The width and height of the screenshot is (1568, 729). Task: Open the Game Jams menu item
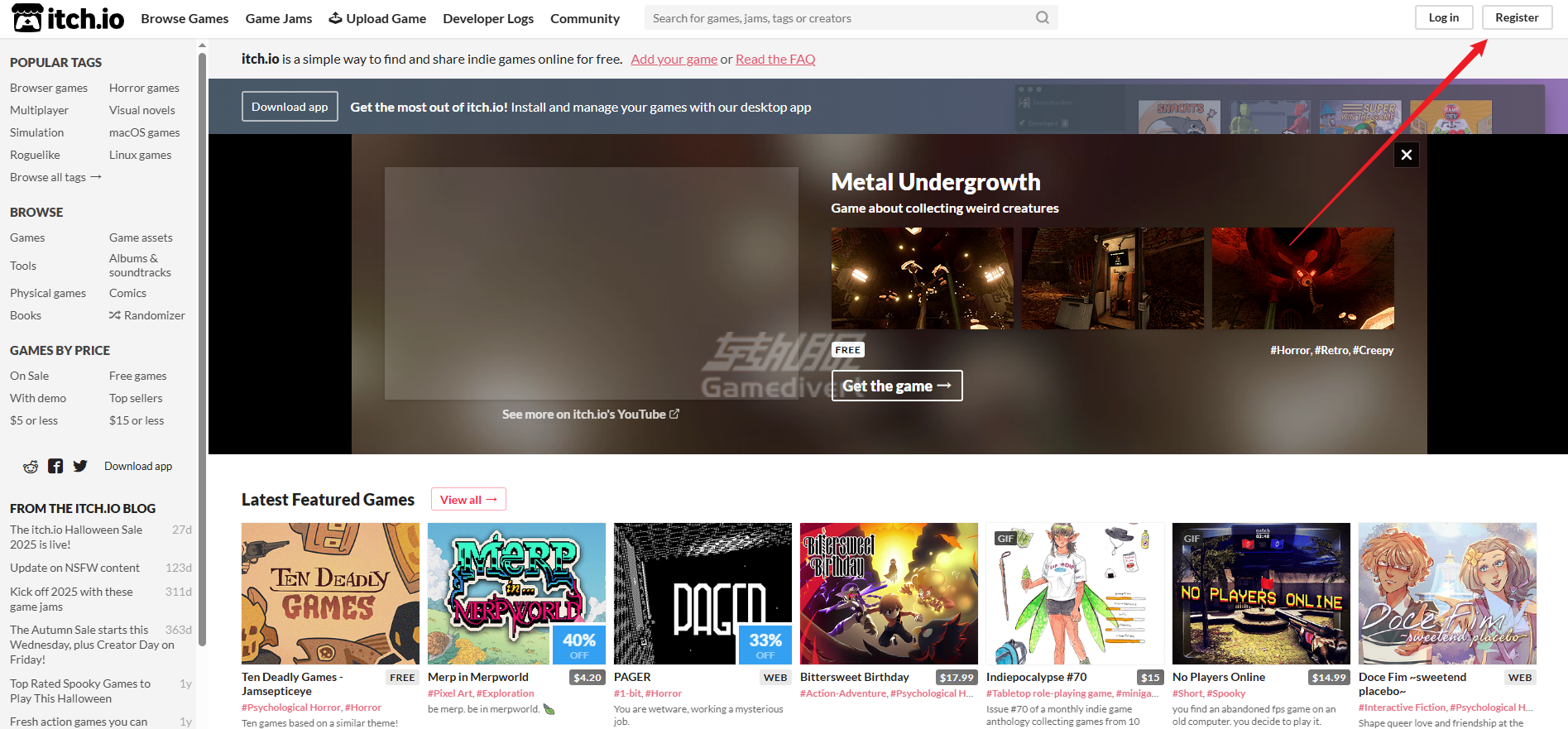[279, 18]
